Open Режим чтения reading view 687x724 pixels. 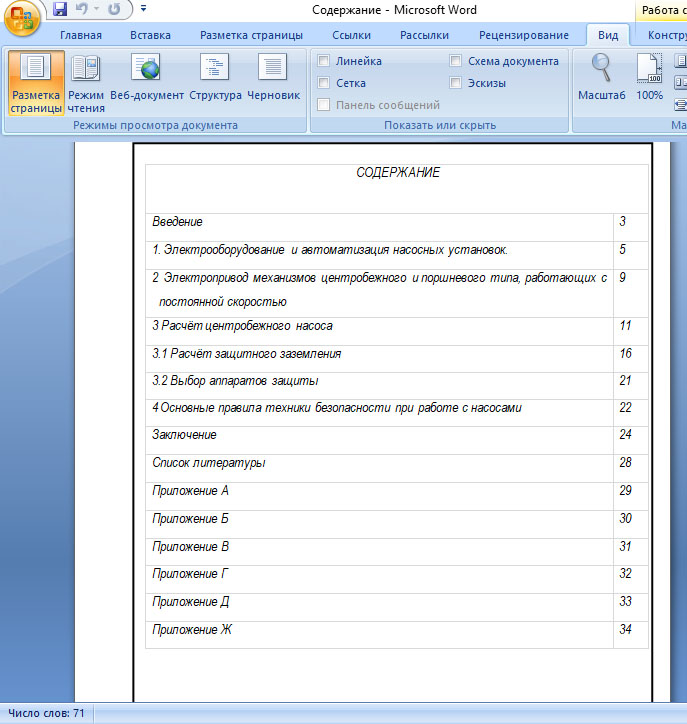pyautogui.click(x=86, y=82)
